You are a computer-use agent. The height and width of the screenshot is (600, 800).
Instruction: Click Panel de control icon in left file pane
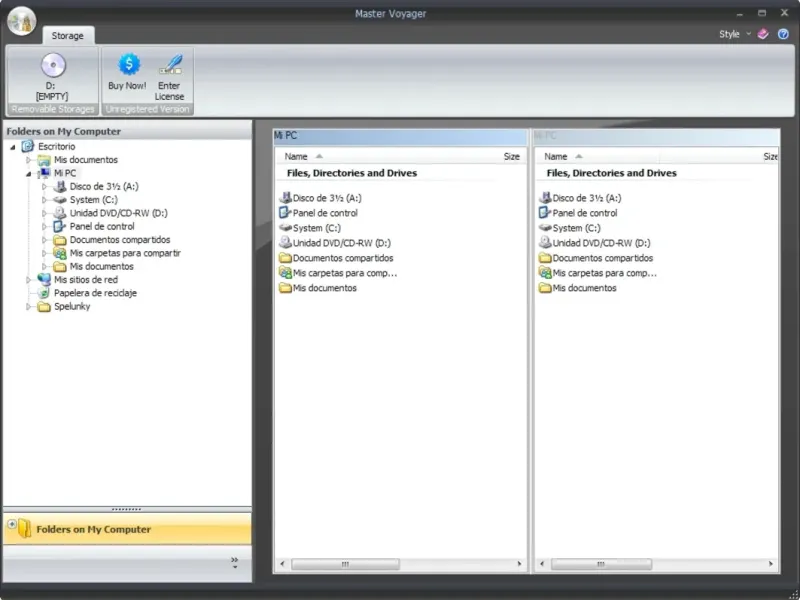[285, 213]
